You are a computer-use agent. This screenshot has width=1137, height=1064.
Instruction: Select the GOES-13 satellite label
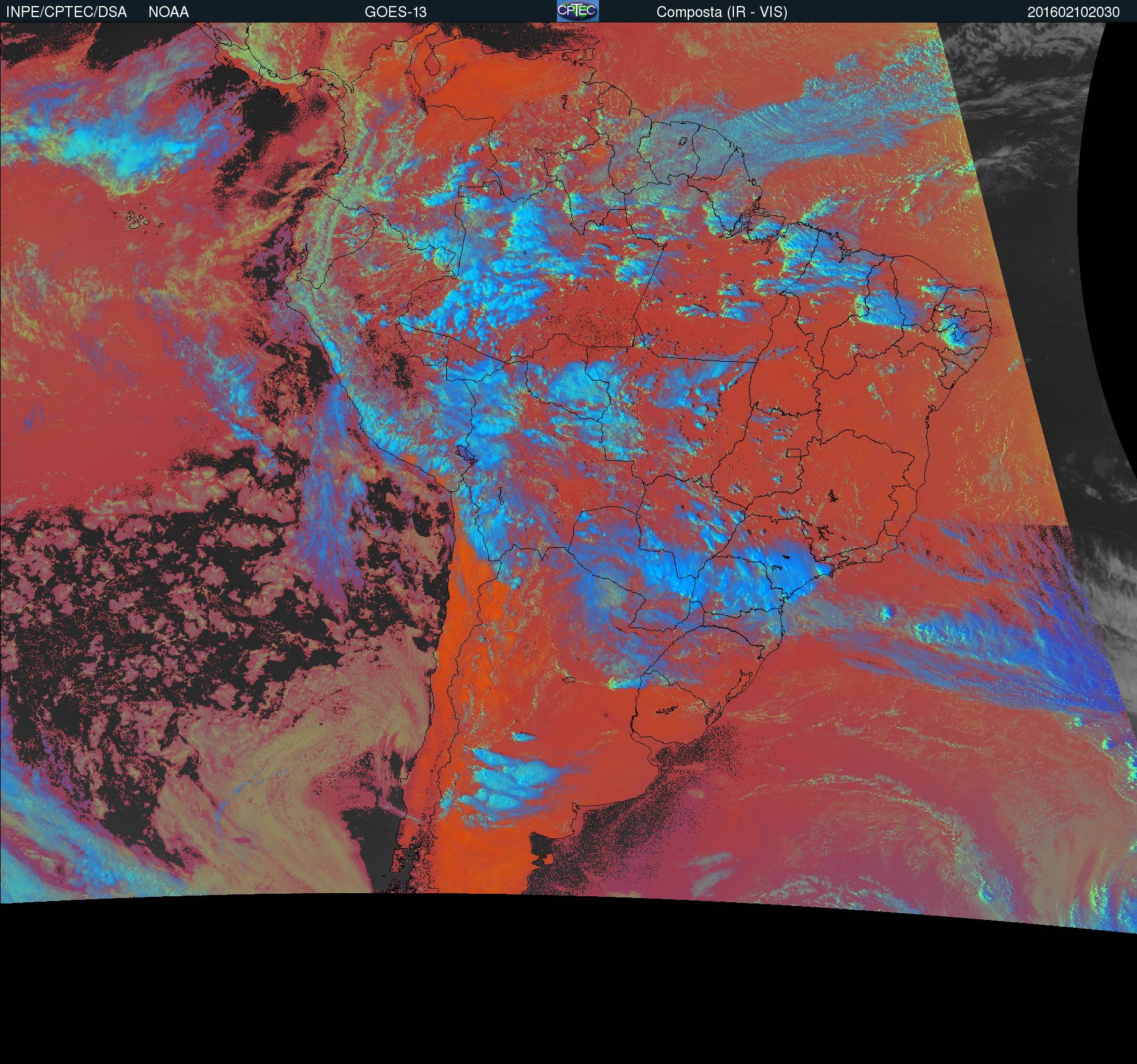[x=396, y=12]
